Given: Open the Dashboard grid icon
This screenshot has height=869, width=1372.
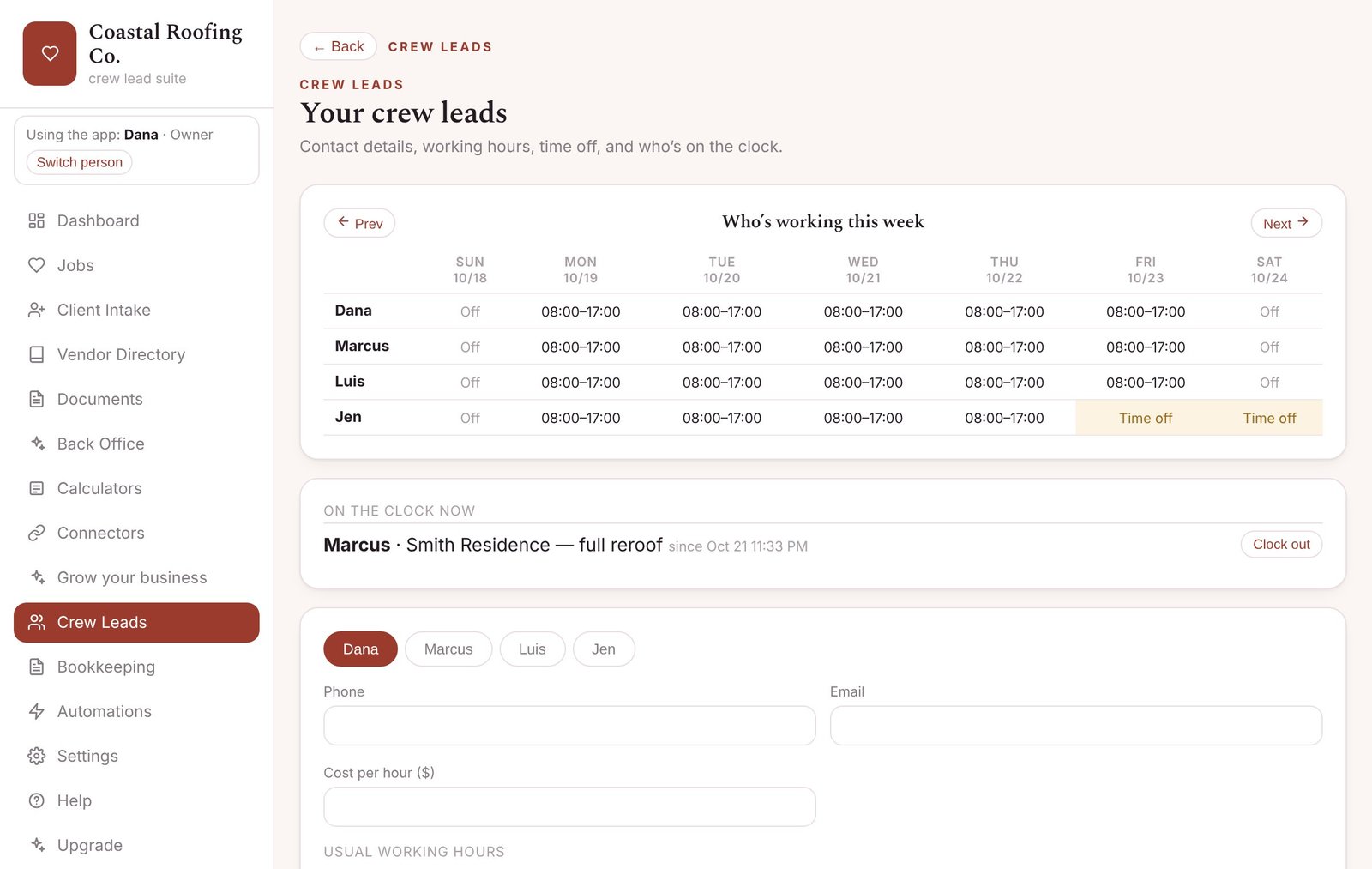Looking at the screenshot, I should (36, 220).
